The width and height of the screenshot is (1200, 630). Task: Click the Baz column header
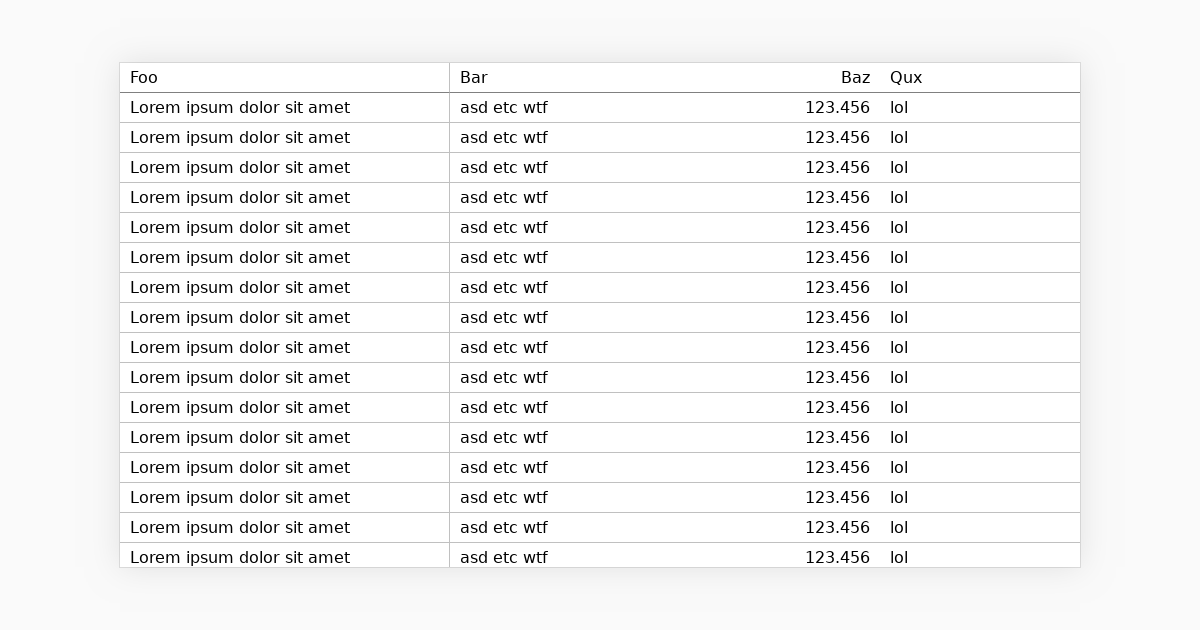coord(855,77)
